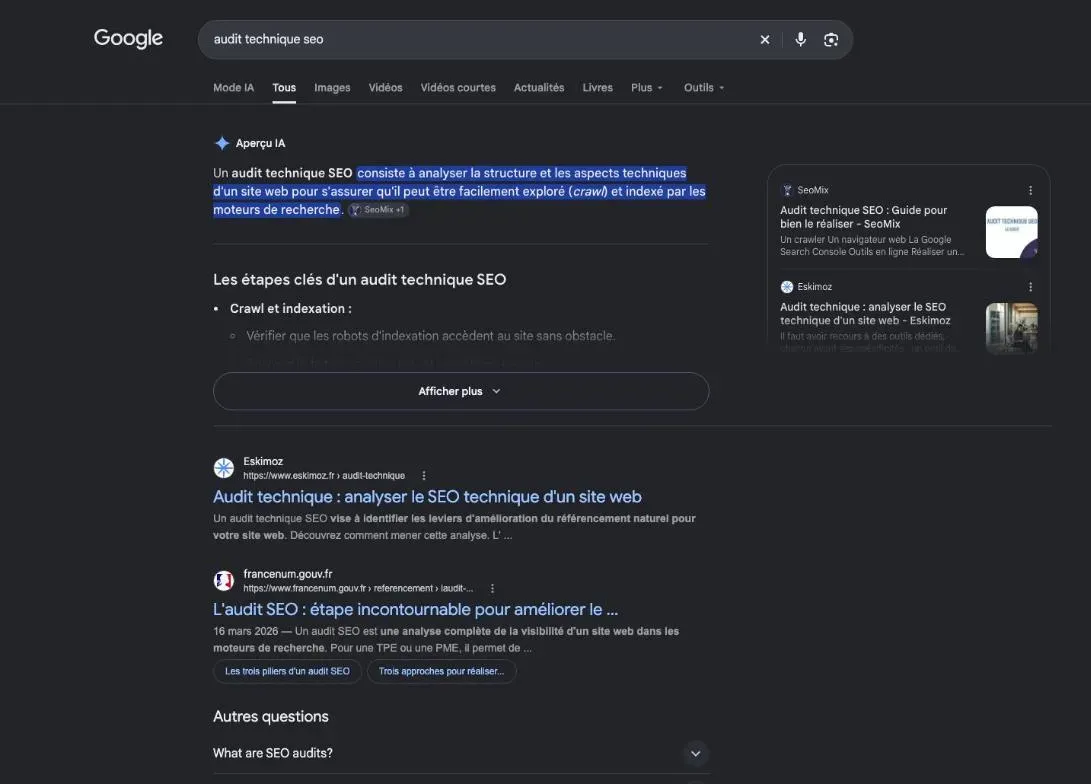The width and height of the screenshot is (1091, 784).
Task: Click the francenum.gouv.fr site name
Action: 287,574
